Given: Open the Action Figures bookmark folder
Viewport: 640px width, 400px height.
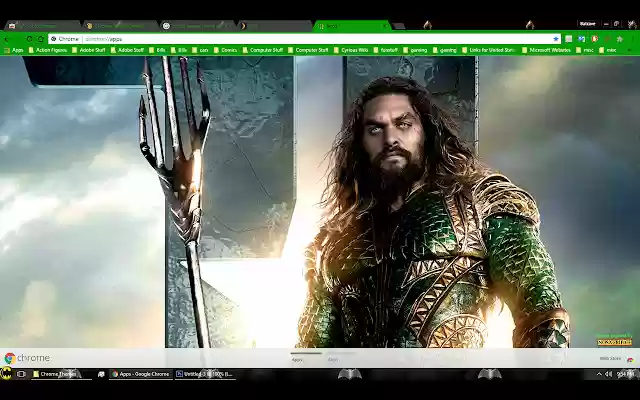Looking at the screenshot, I should (48, 50).
